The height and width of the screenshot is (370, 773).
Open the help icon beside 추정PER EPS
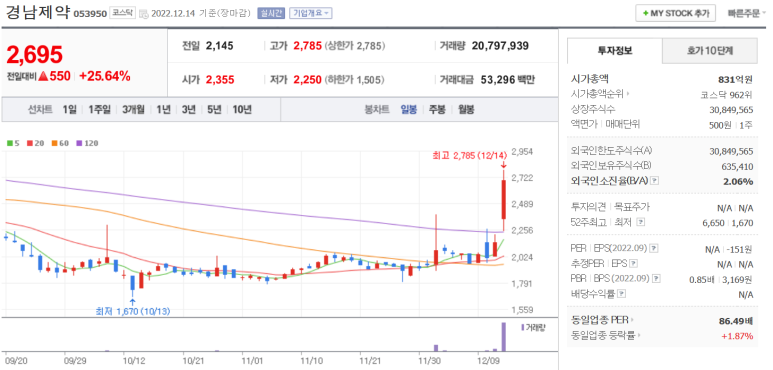[x=634, y=264]
